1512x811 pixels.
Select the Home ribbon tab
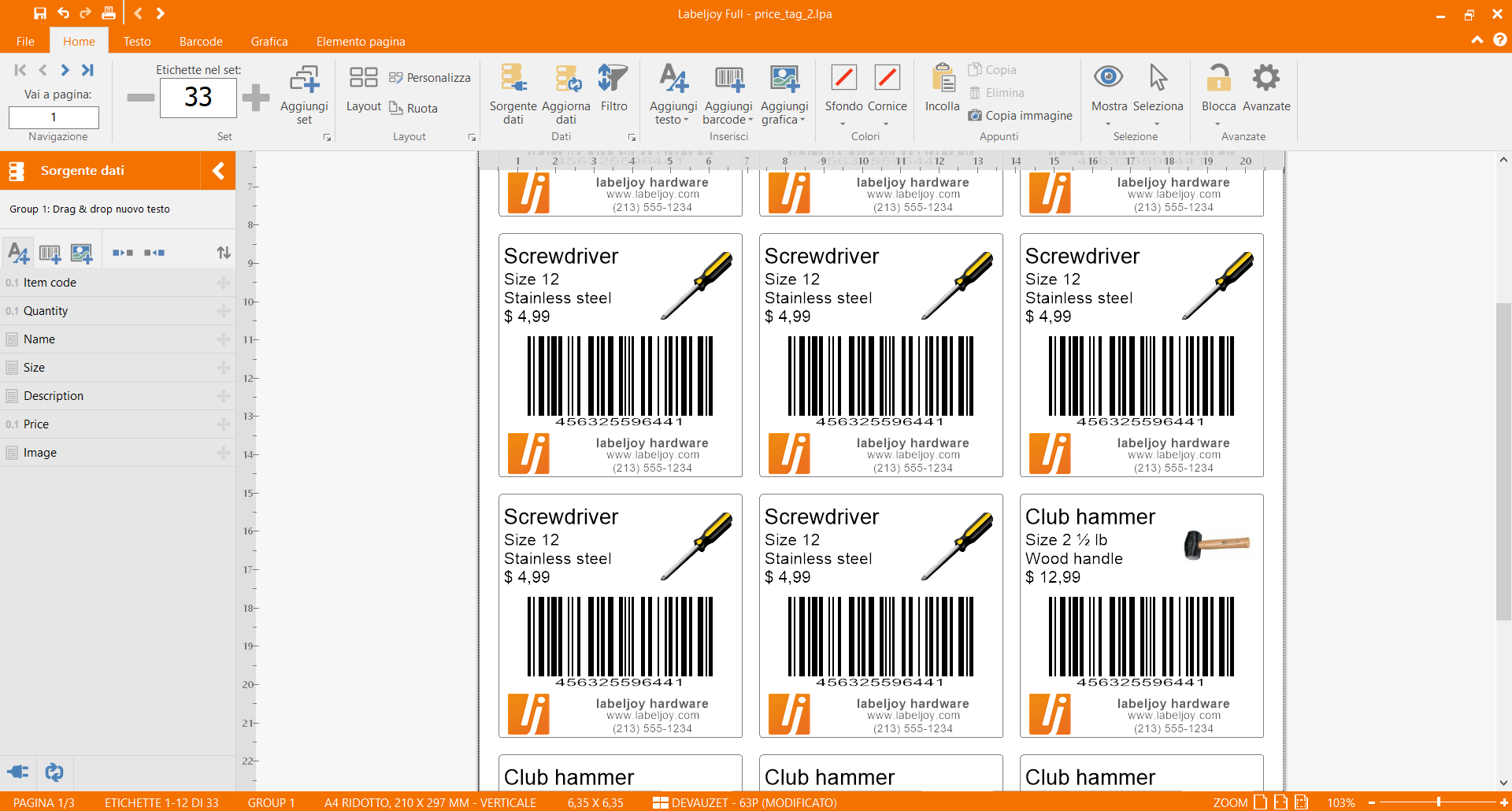(x=79, y=42)
